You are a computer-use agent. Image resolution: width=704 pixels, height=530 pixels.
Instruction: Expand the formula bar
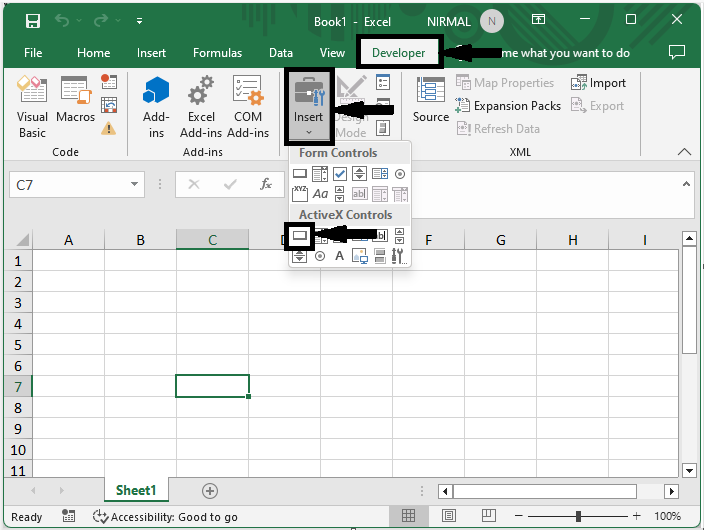(x=686, y=184)
